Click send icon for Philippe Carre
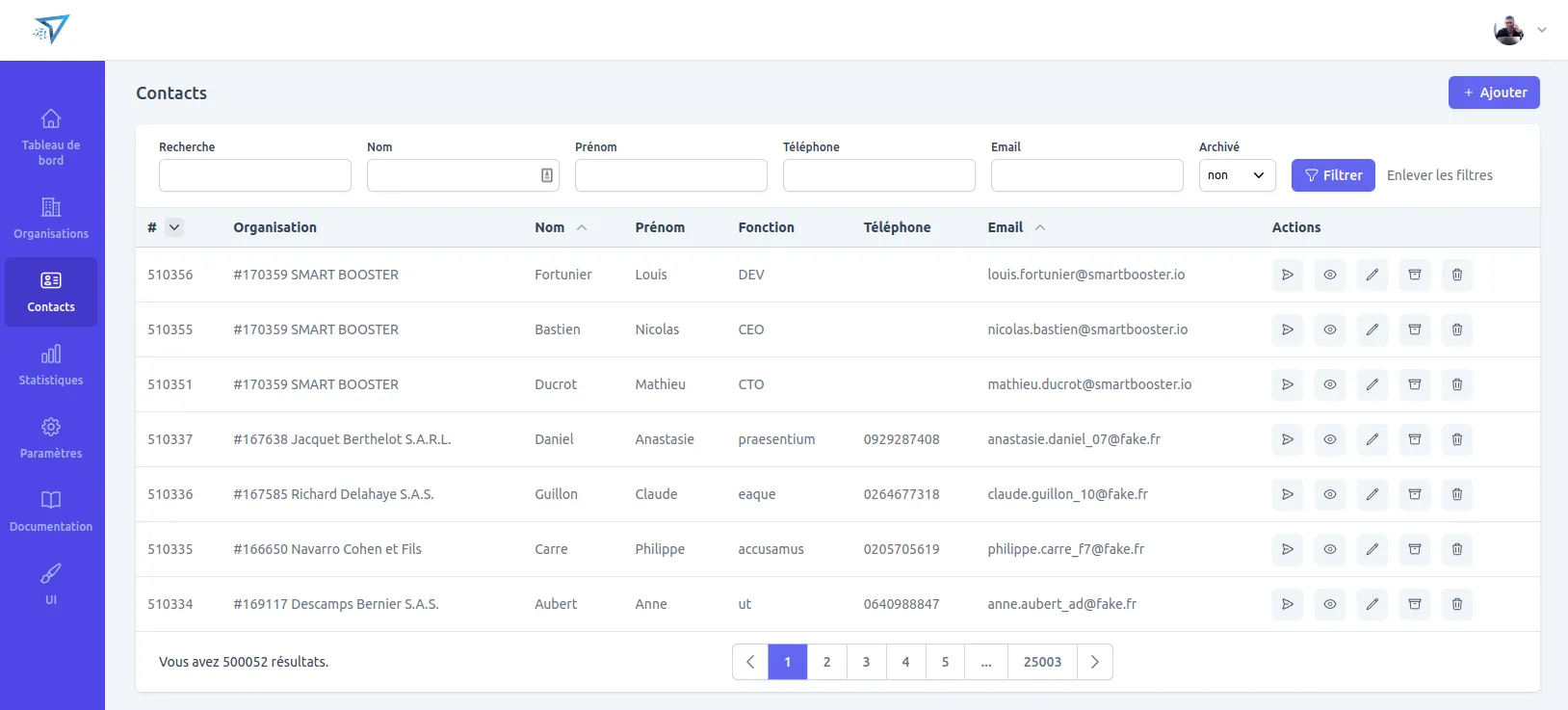 (x=1287, y=549)
